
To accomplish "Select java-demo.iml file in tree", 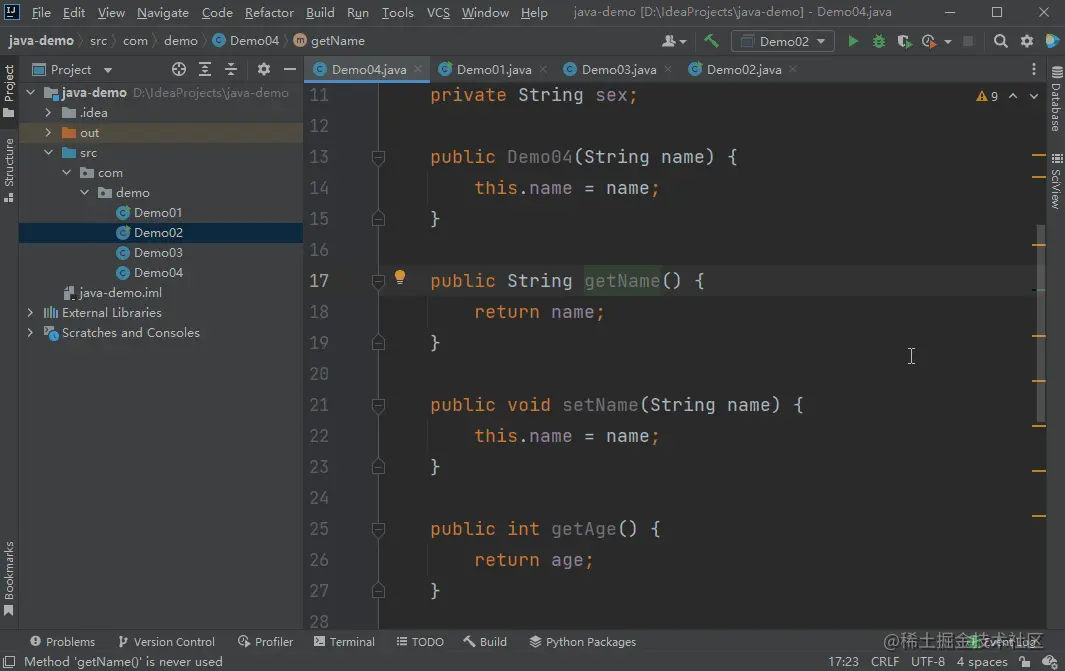I will point(120,293).
